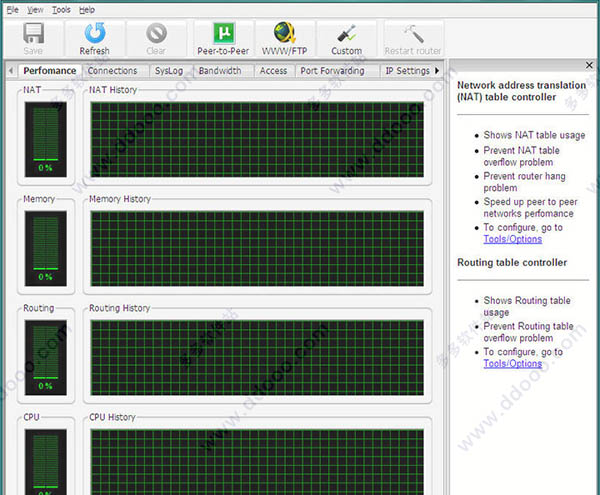This screenshot has width=600, height=495.
Task: Click 'Prevent router hang problem' bullet
Action: tap(524, 182)
